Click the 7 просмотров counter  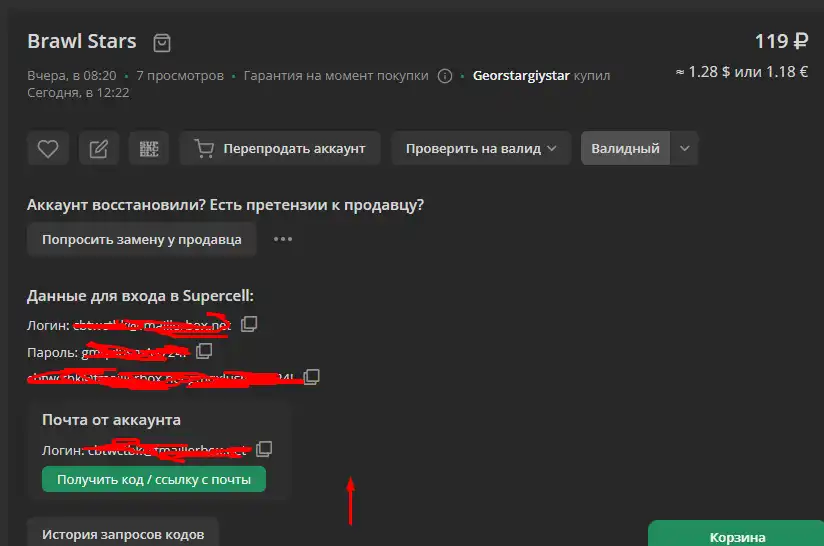click(180, 76)
